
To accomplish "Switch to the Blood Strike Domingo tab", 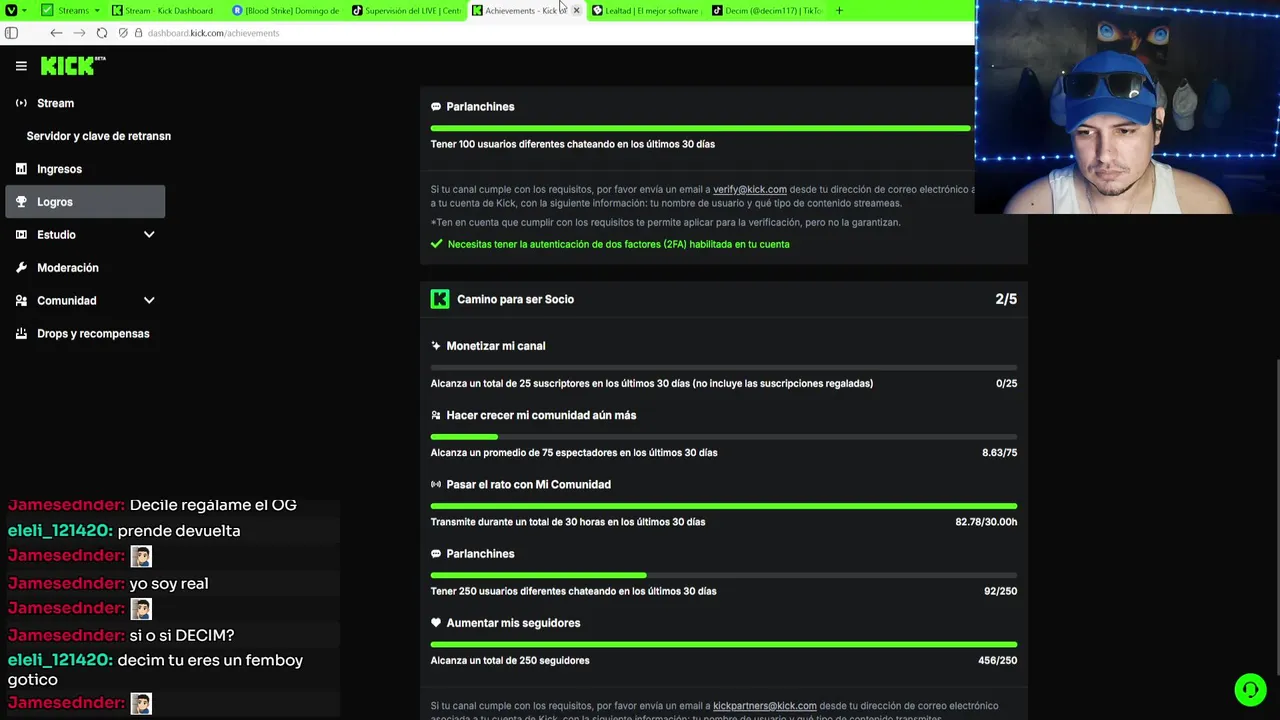I will click(x=286, y=10).
